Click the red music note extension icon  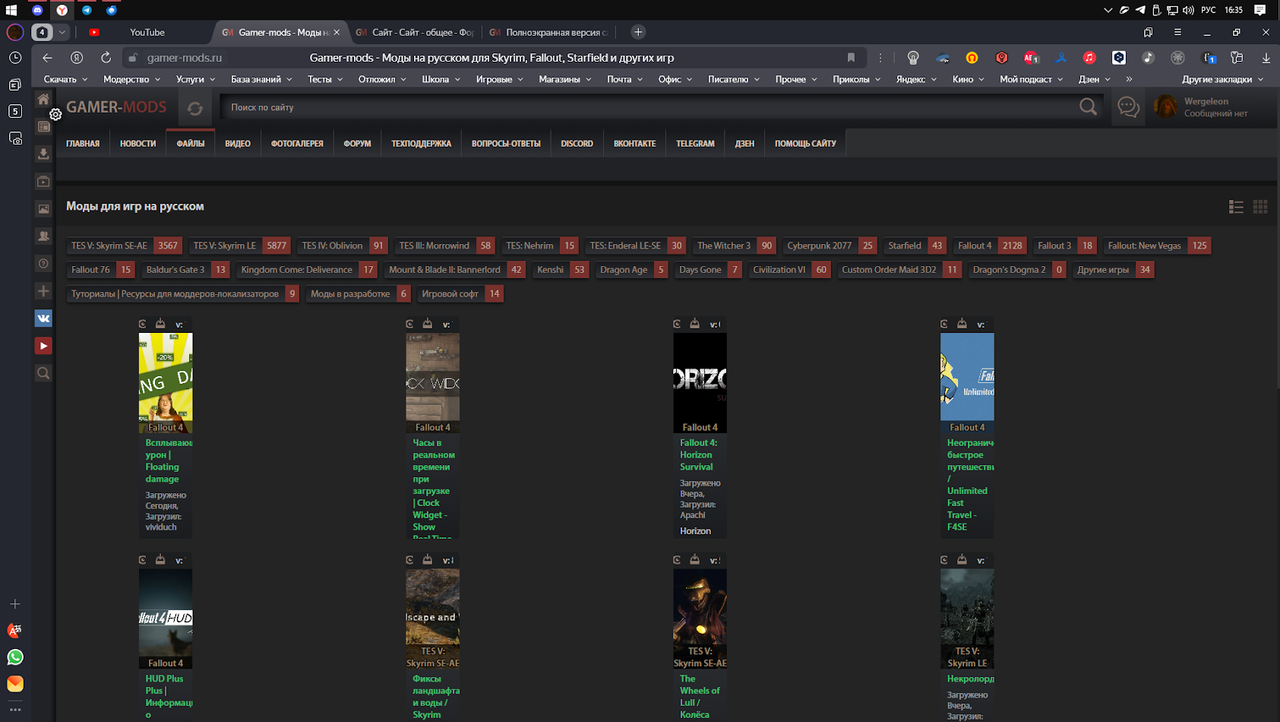1089,58
